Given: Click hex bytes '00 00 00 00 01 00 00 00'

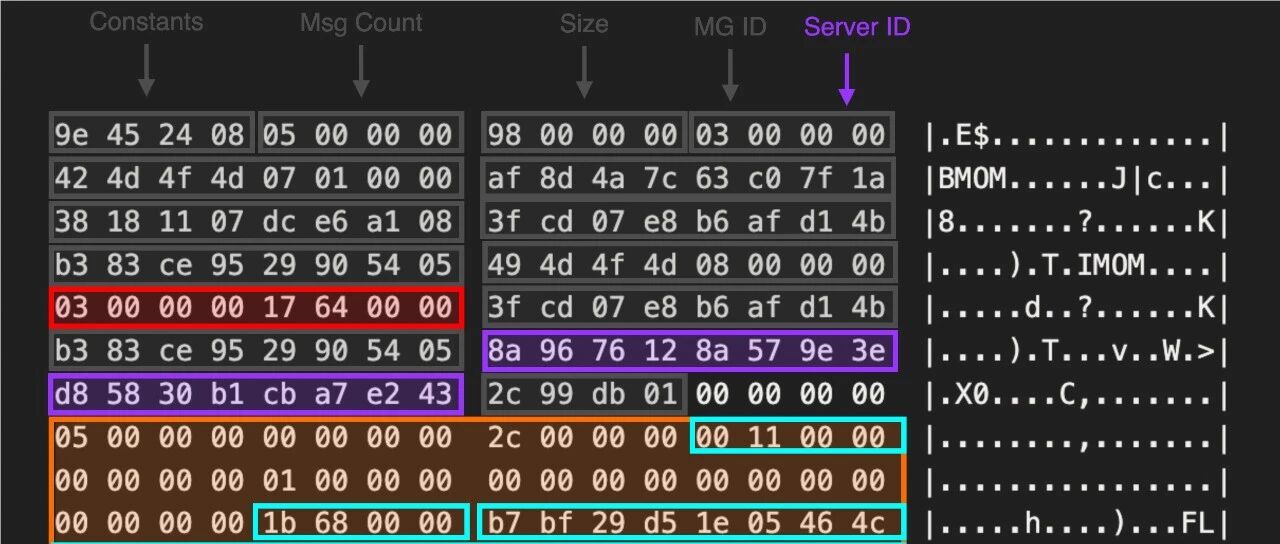Looking at the screenshot, I should 254,480.
